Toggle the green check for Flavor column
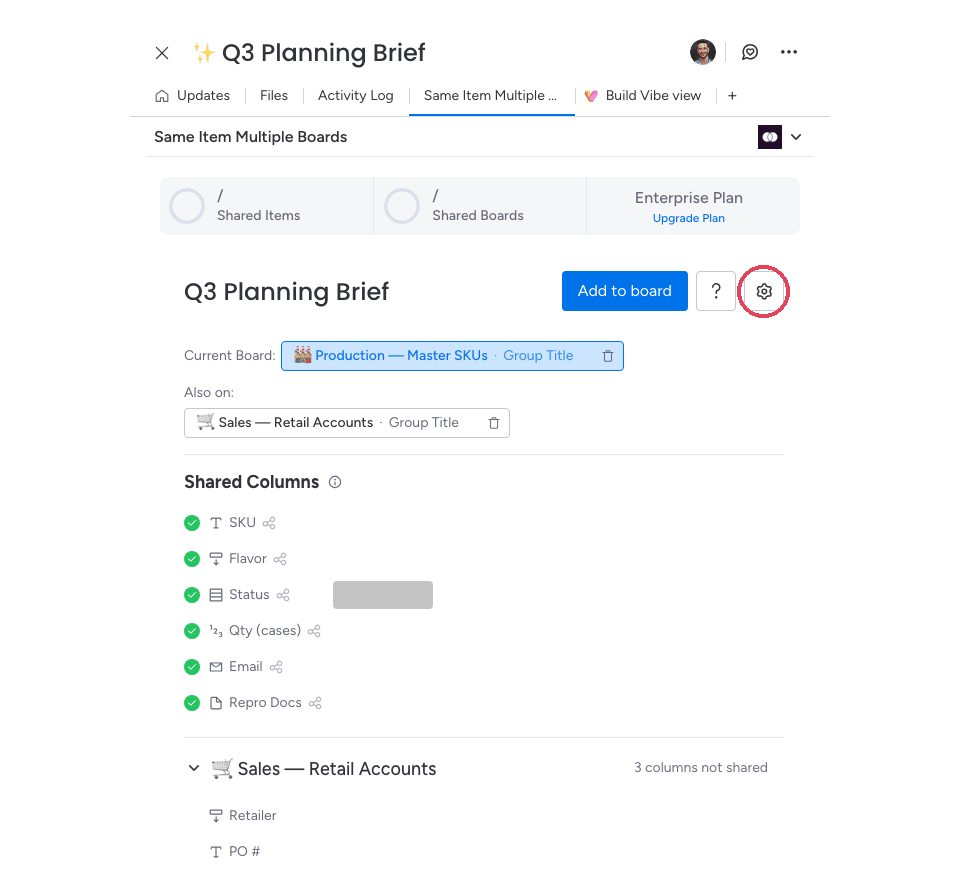This screenshot has width=960, height=880. tap(192, 559)
